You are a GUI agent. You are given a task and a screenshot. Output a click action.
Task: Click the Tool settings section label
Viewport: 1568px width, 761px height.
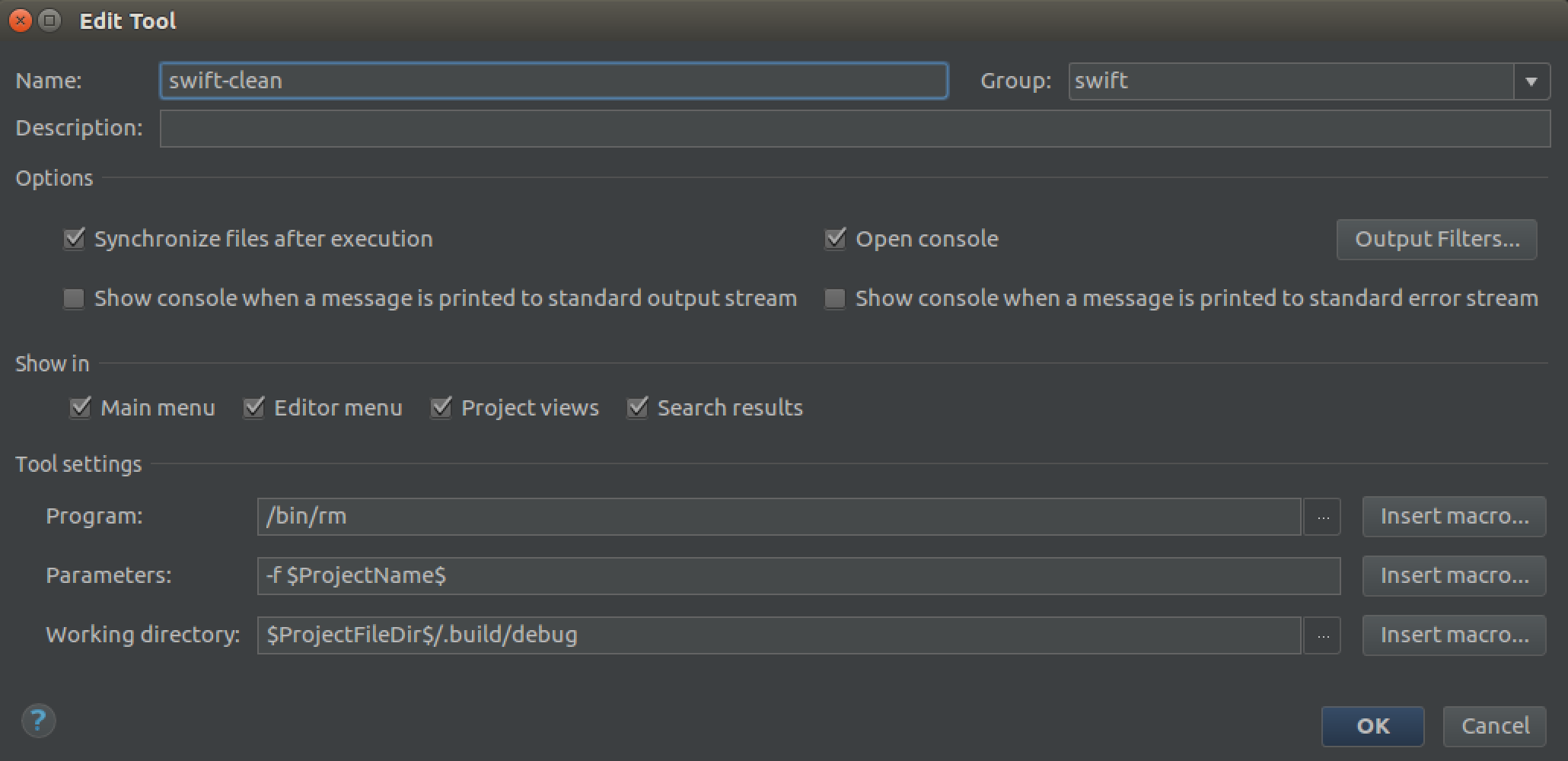click(x=78, y=464)
